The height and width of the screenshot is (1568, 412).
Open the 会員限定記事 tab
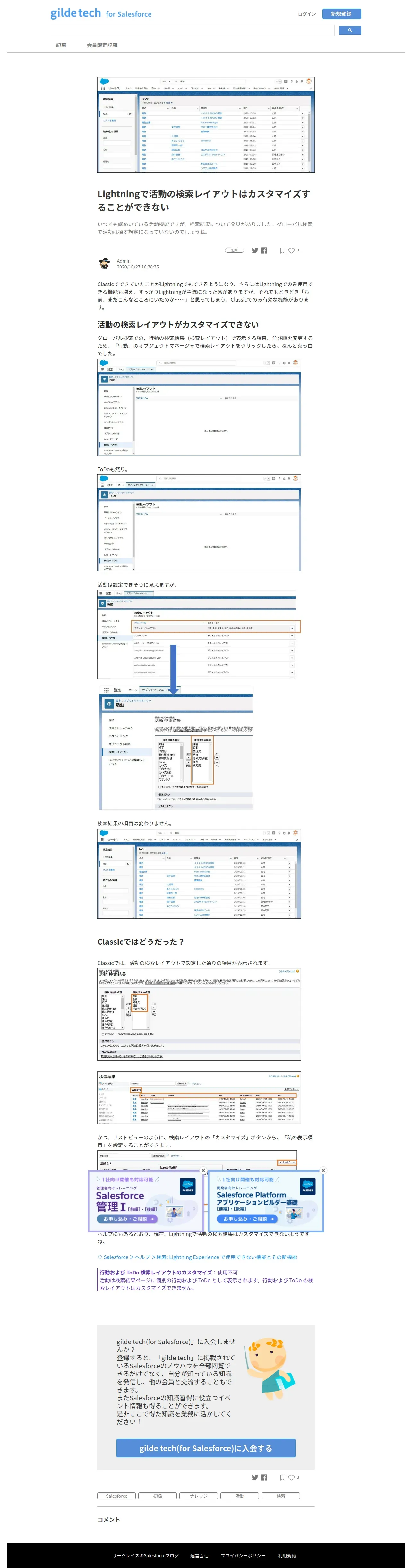point(102,45)
